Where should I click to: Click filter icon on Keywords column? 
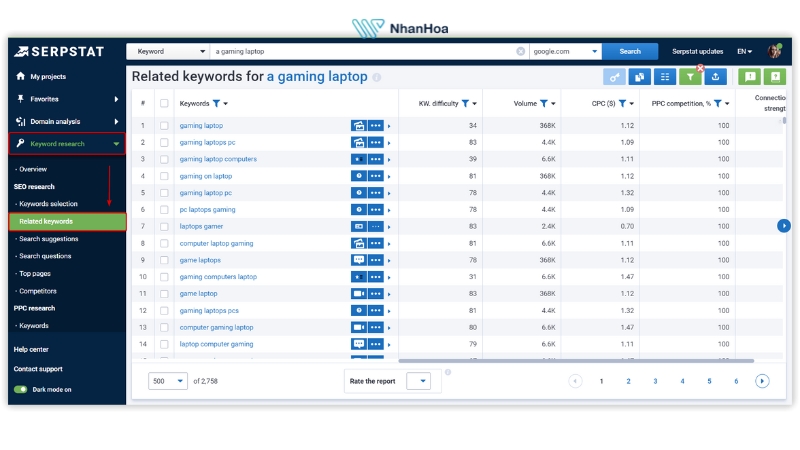(216, 104)
